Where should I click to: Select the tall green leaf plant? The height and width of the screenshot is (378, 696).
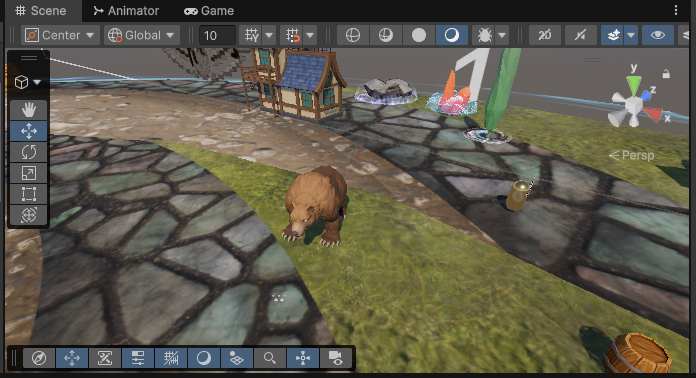point(502,90)
